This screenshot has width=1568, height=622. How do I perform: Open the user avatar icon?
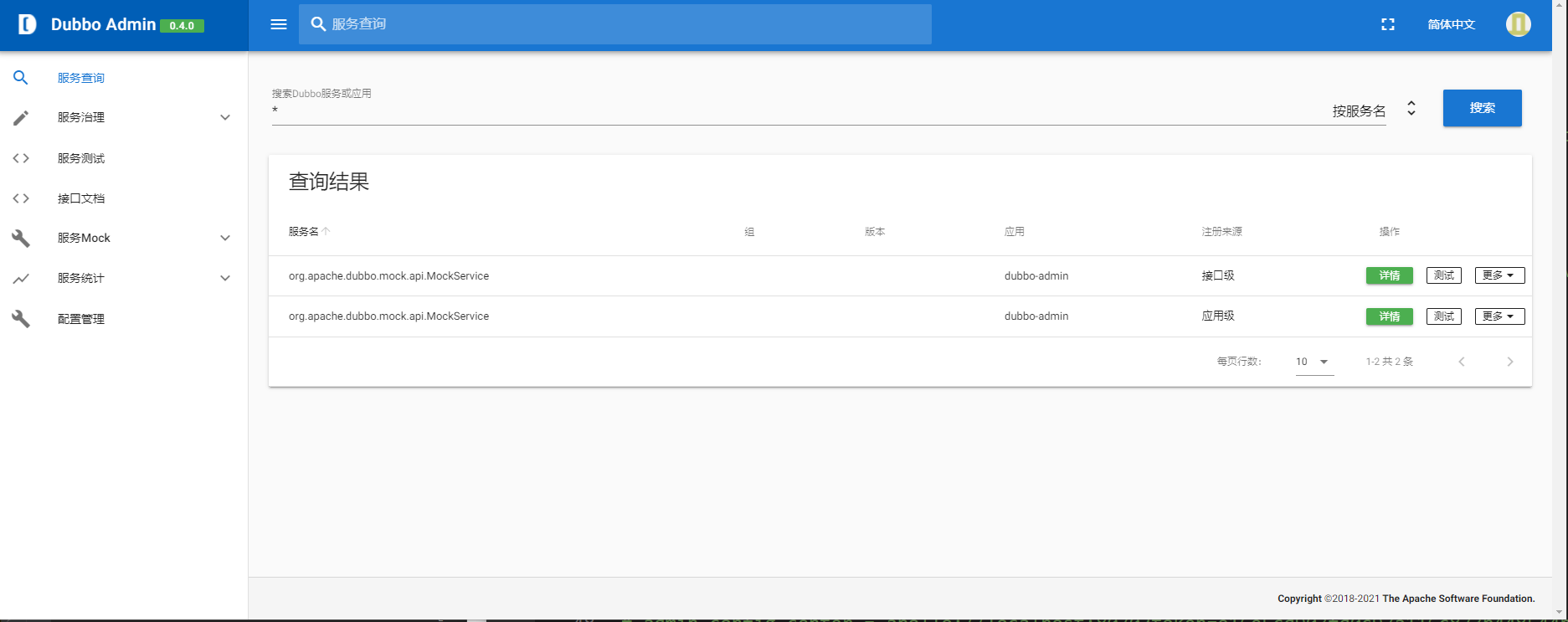click(x=1519, y=24)
